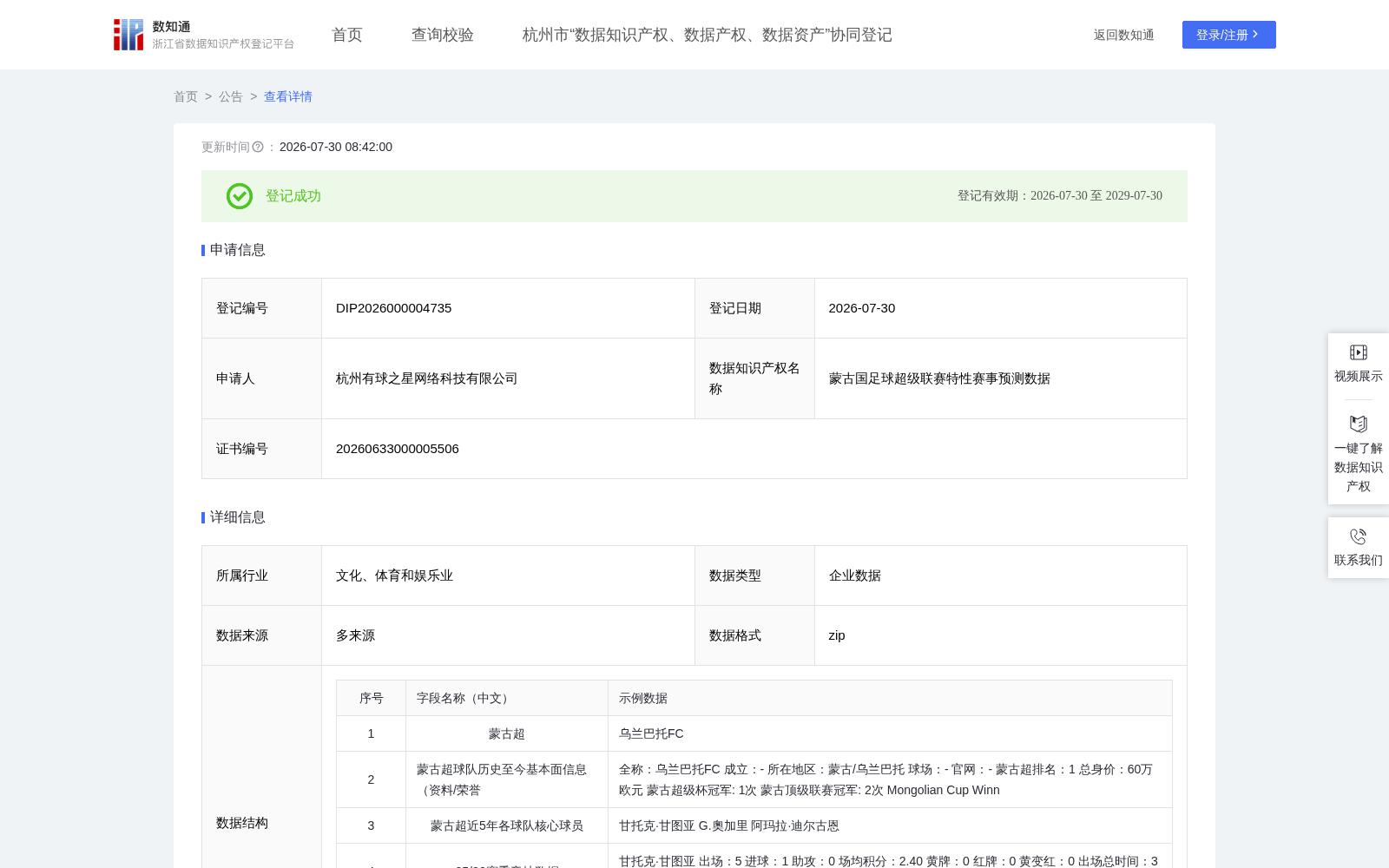1389x868 pixels.
Task: Open the help icon beside 更新时间
Action: pos(258,147)
